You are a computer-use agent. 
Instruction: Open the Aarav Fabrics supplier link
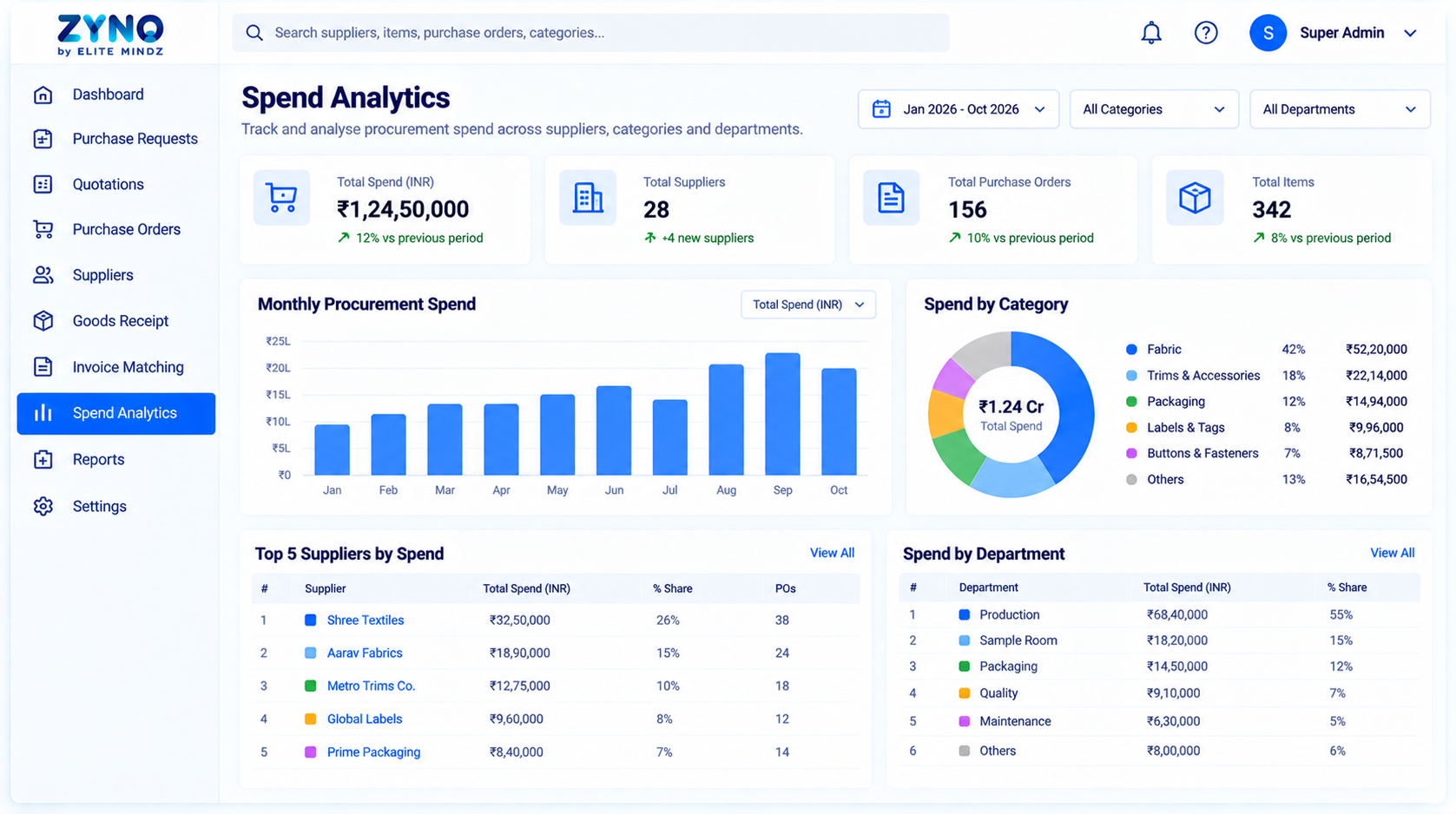point(365,653)
